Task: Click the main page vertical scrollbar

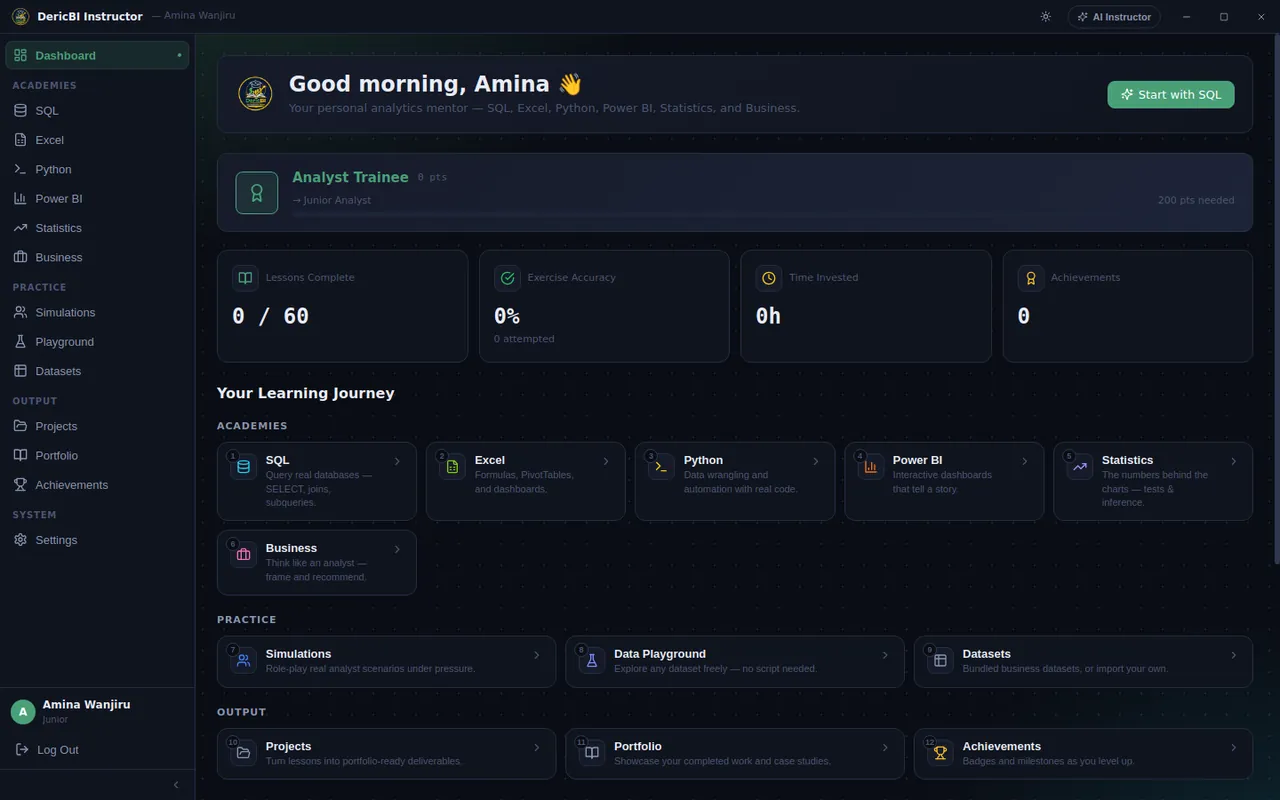Action: (1276, 300)
